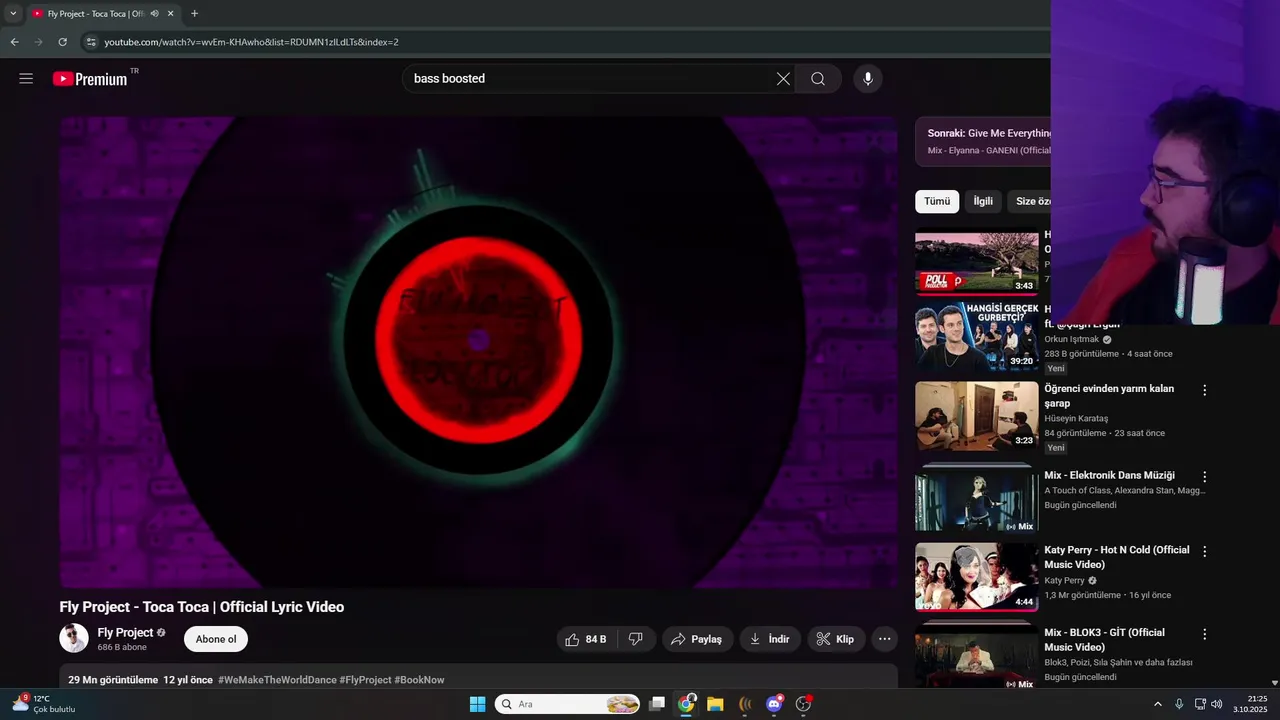Run search with magnifier button
The image size is (1280, 720).
click(818, 79)
